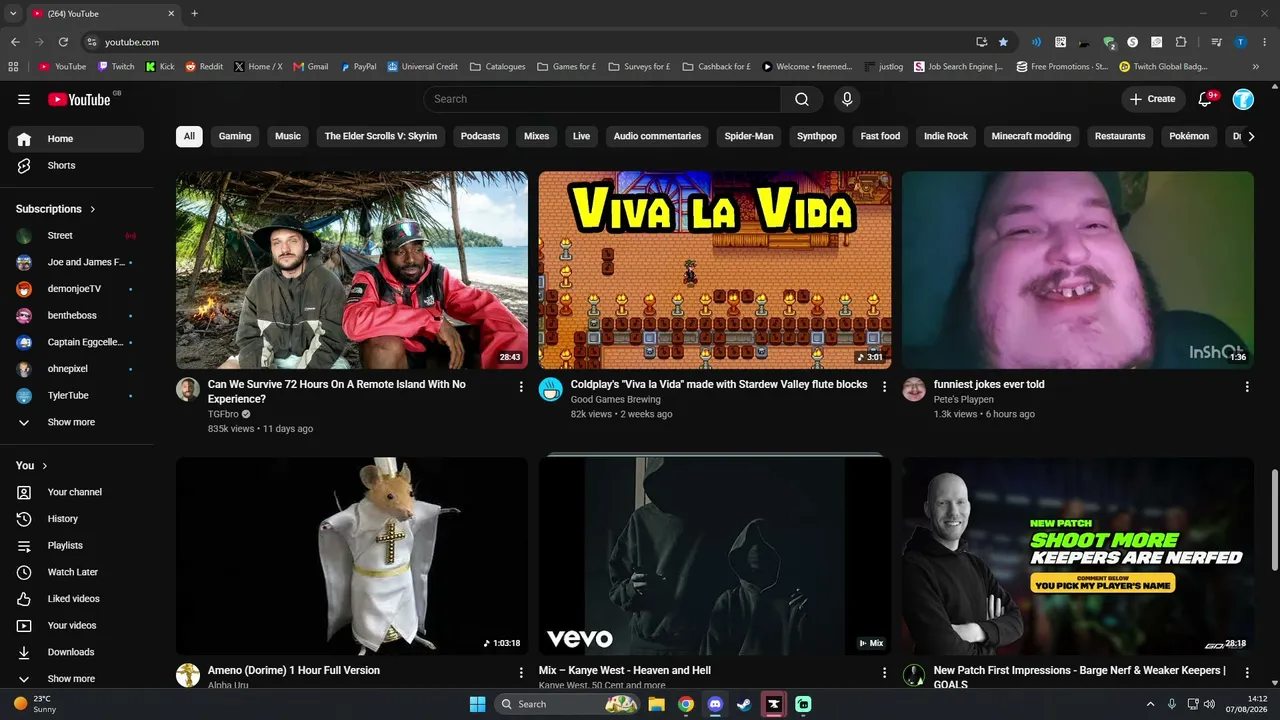The width and height of the screenshot is (1280, 720).
Task: Select the Music filter chip
Action: coord(288,136)
